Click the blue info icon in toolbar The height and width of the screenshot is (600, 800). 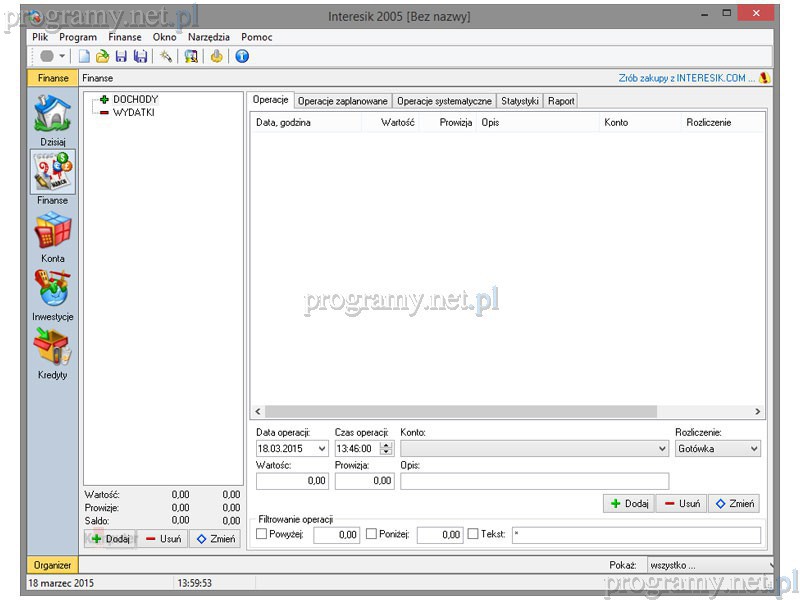pyautogui.click(x=241, y=57)
